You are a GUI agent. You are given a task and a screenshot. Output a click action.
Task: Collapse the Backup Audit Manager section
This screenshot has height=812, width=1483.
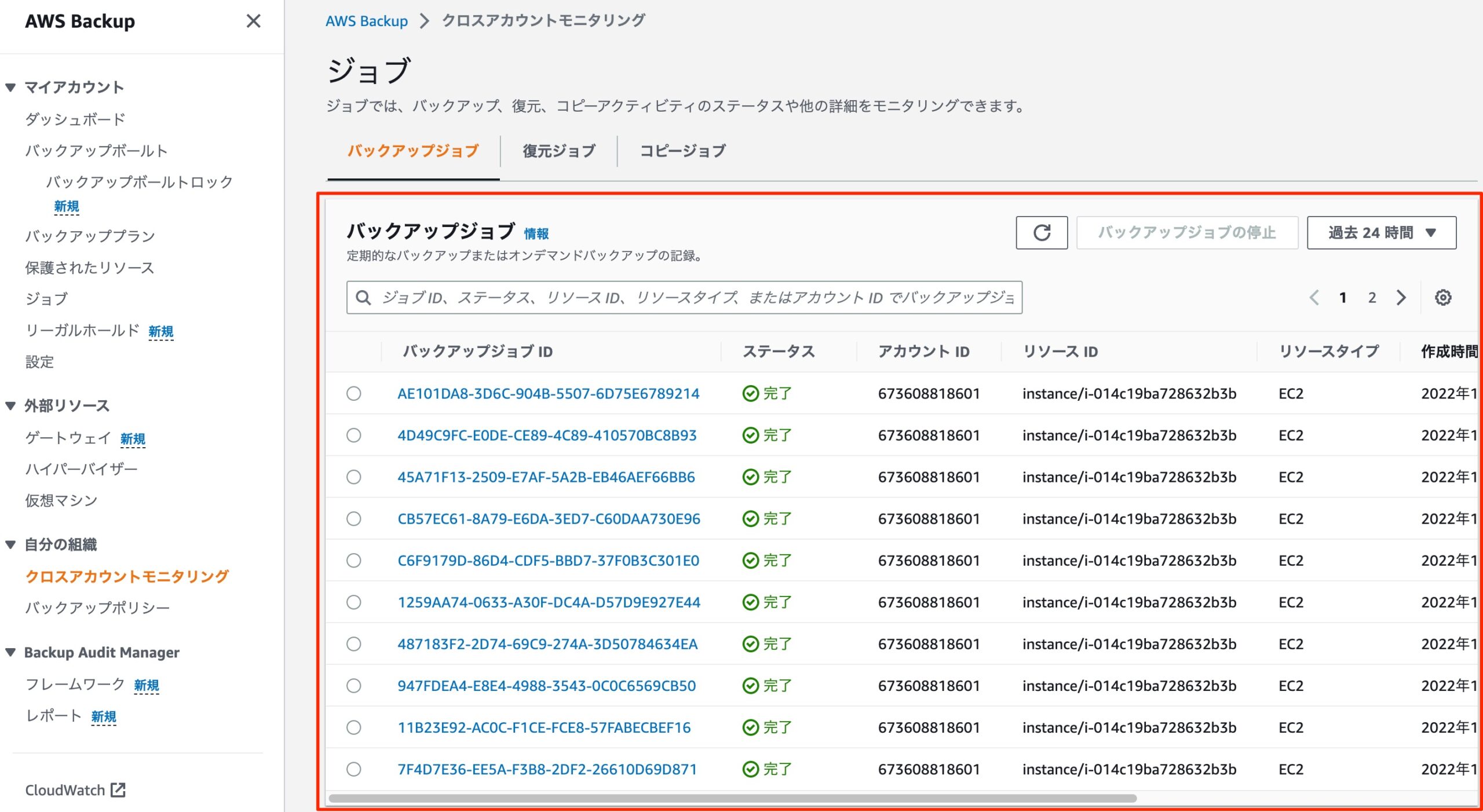[10, 652]
